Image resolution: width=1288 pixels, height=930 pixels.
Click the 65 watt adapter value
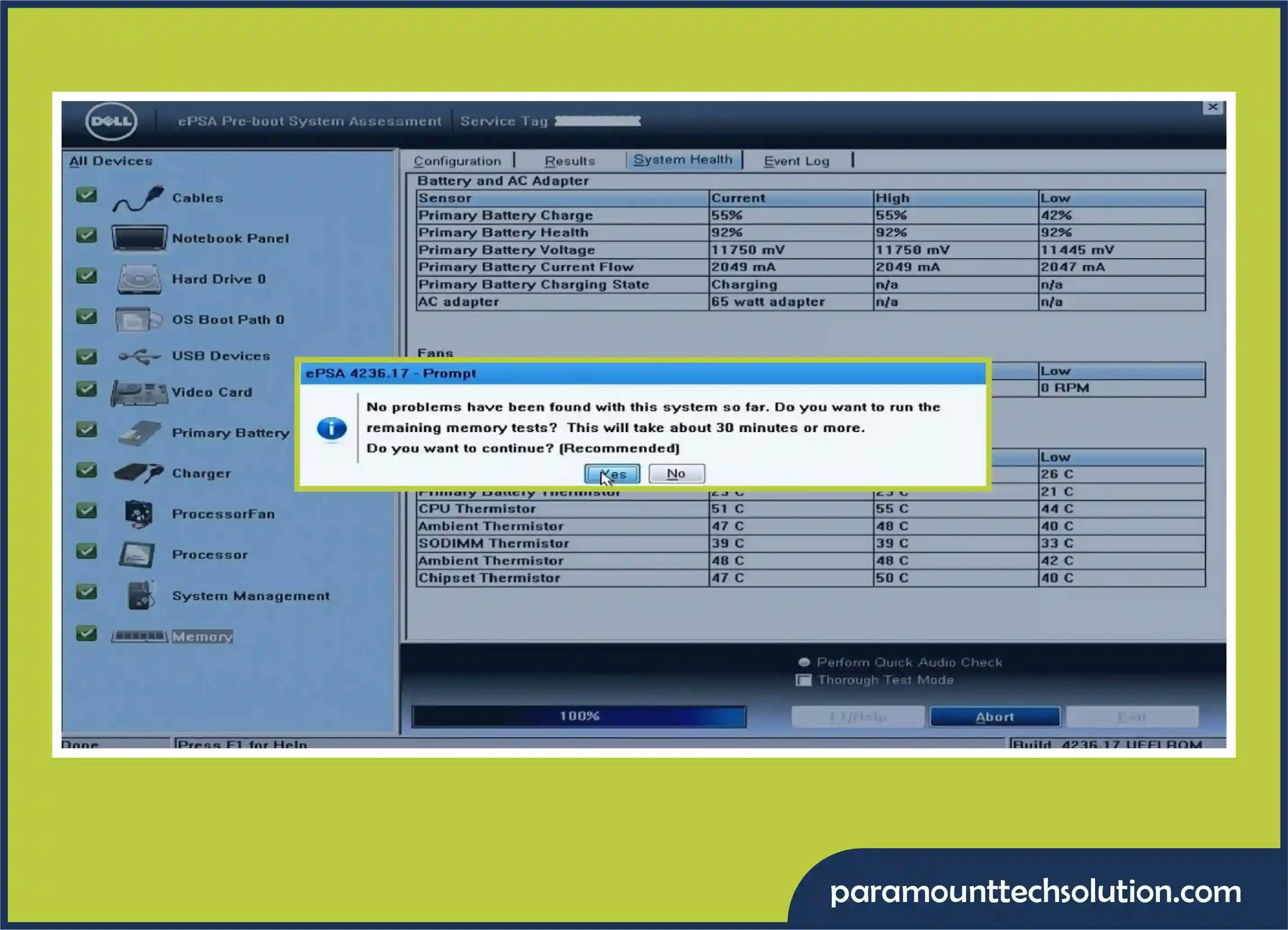coord(768,302)
